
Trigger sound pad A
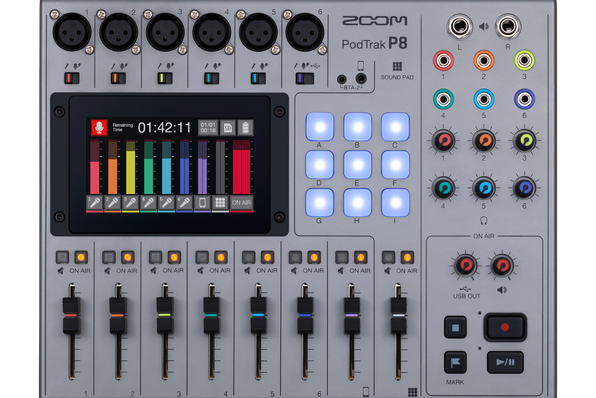(x=320, y=127)
